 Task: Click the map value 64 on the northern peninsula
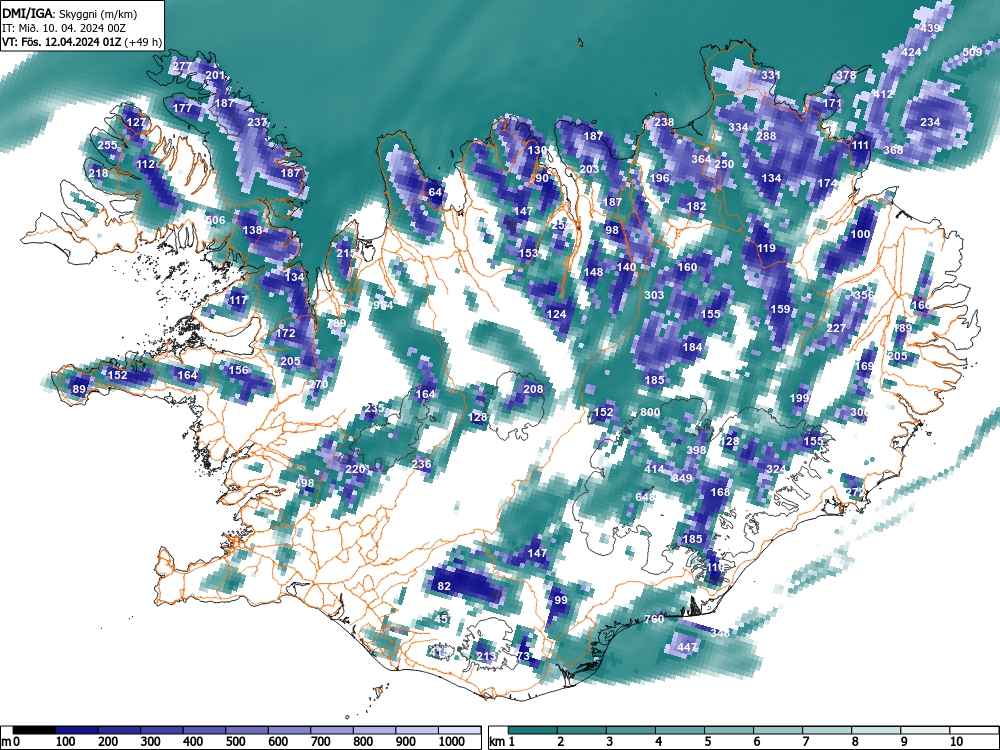click(435, 192)
